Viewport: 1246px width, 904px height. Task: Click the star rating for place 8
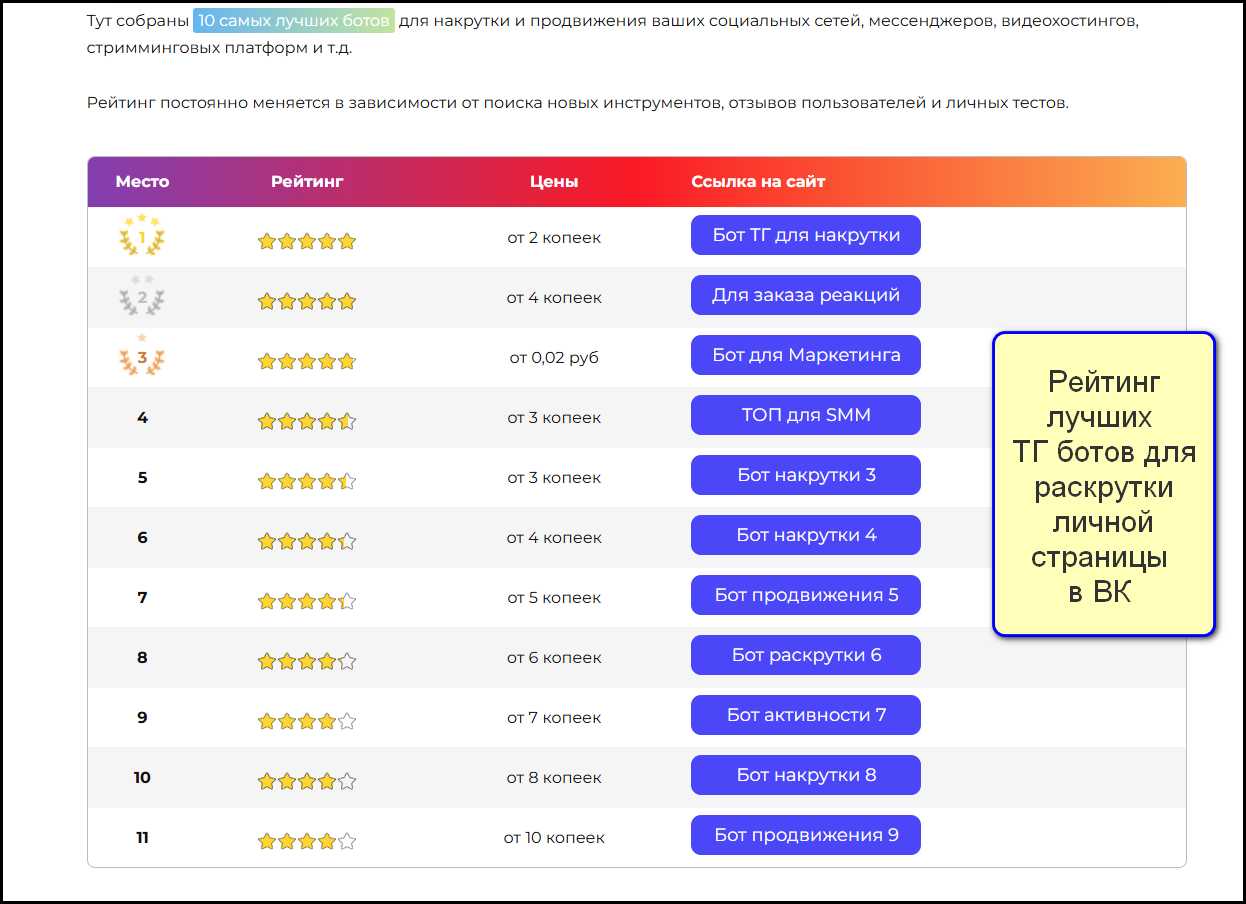click(x=307, y=661)
